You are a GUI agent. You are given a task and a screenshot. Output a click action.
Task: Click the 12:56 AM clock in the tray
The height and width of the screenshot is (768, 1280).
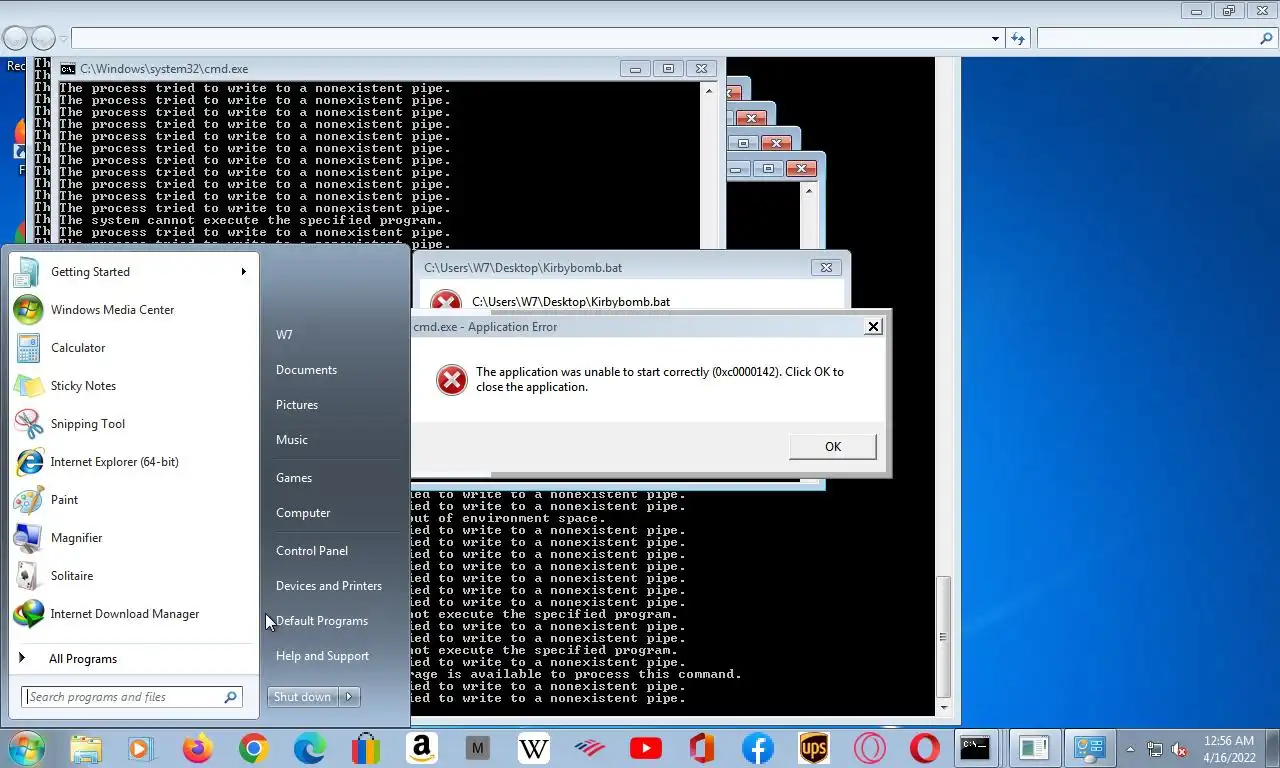click(1229, 749)
